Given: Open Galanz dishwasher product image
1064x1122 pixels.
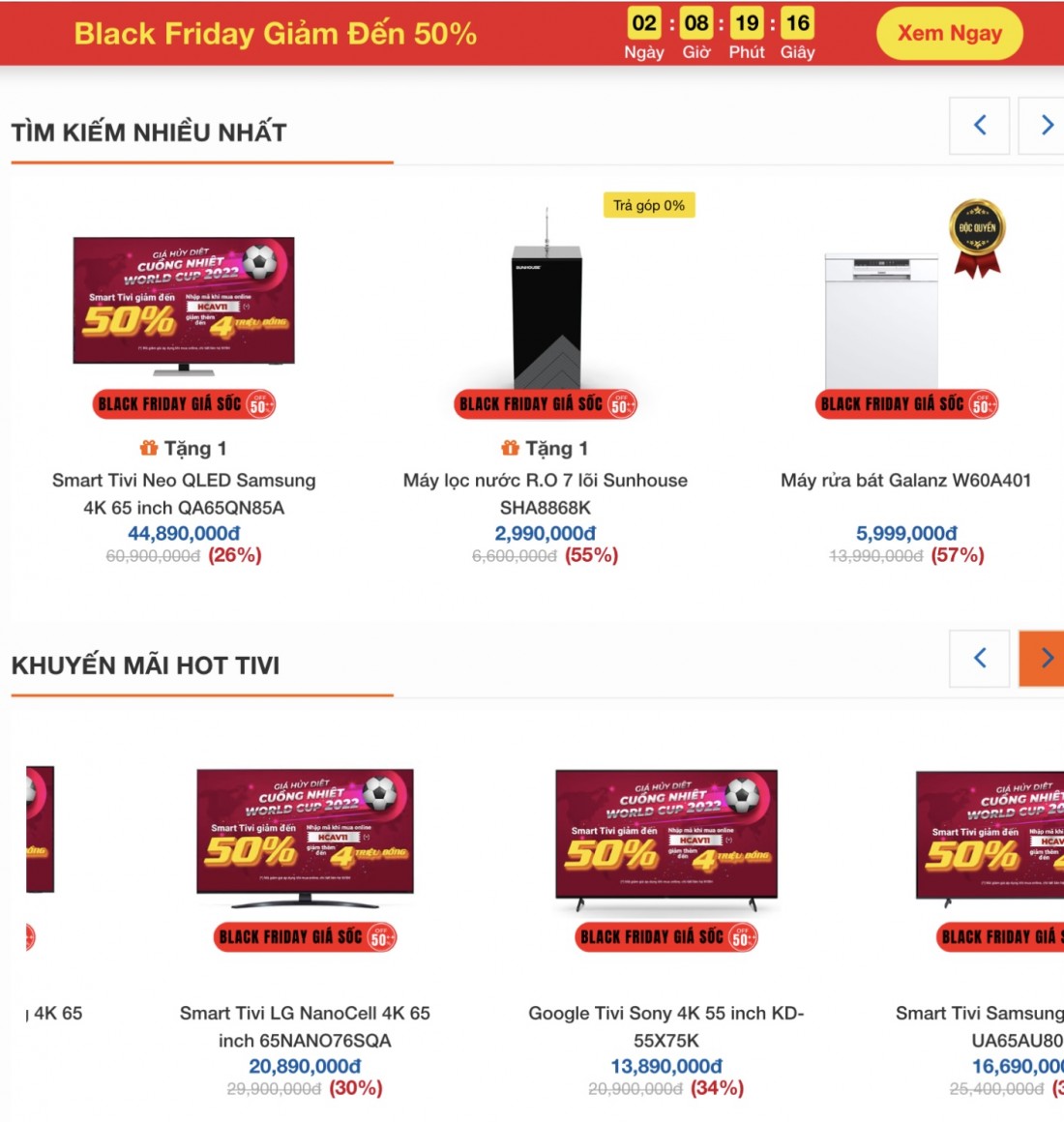Looking at the screenshot, I should pyautogui.click(x=881, y=322).
